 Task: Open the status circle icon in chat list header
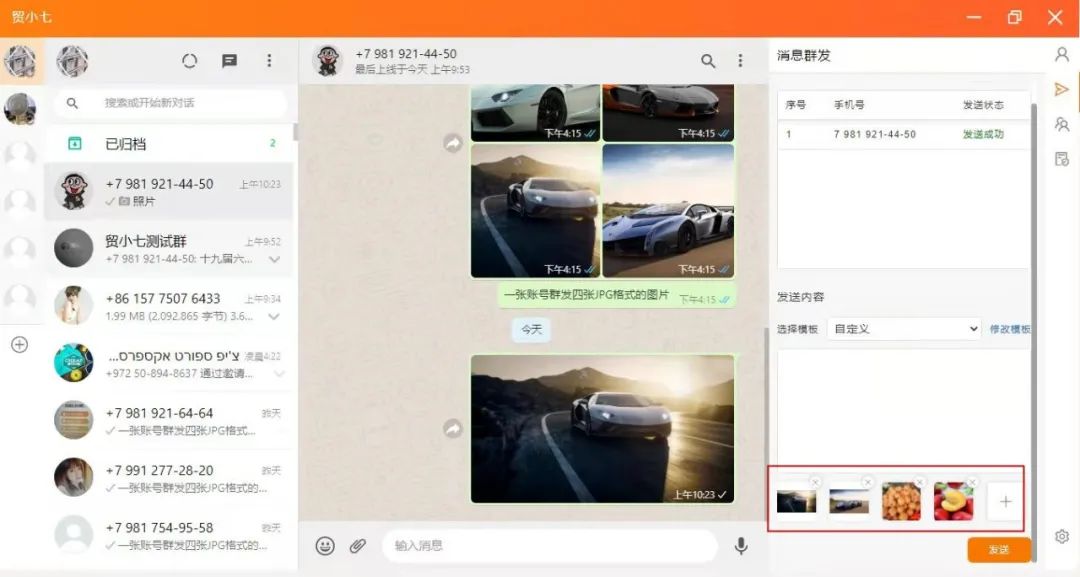189,61
